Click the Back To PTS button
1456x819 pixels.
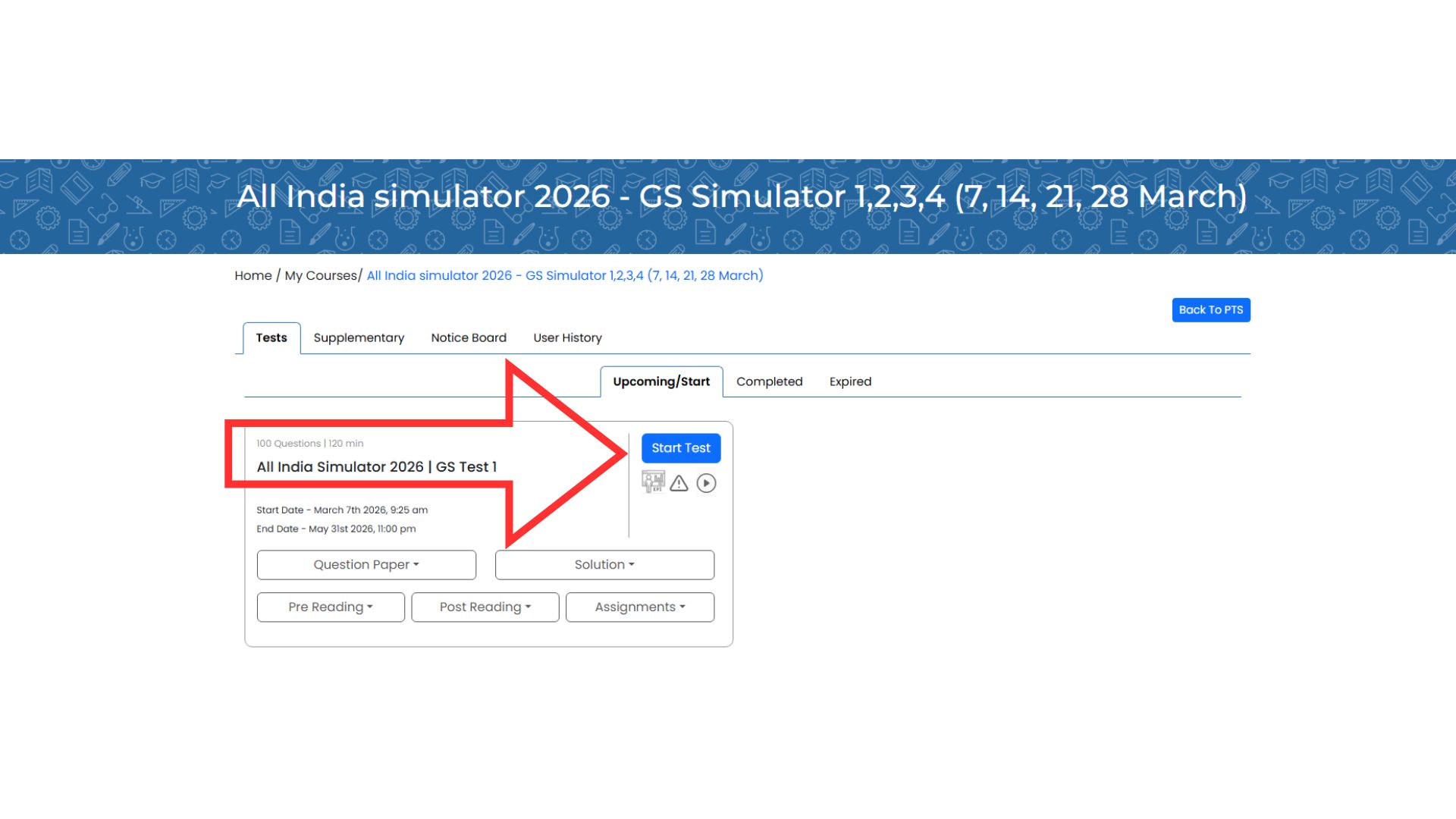click(1210, 309)
